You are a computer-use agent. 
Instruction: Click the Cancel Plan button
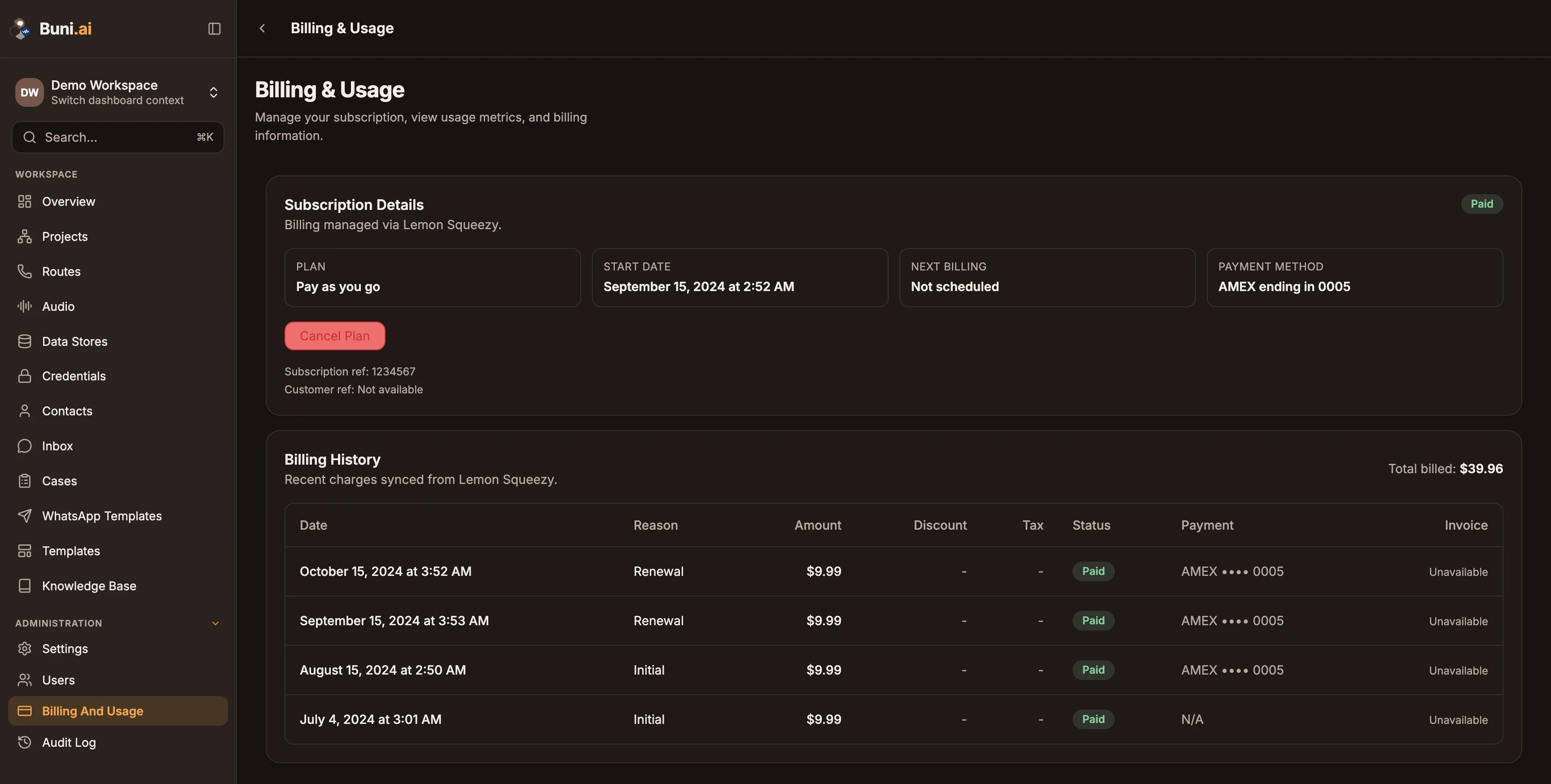[x=335, y=336]
